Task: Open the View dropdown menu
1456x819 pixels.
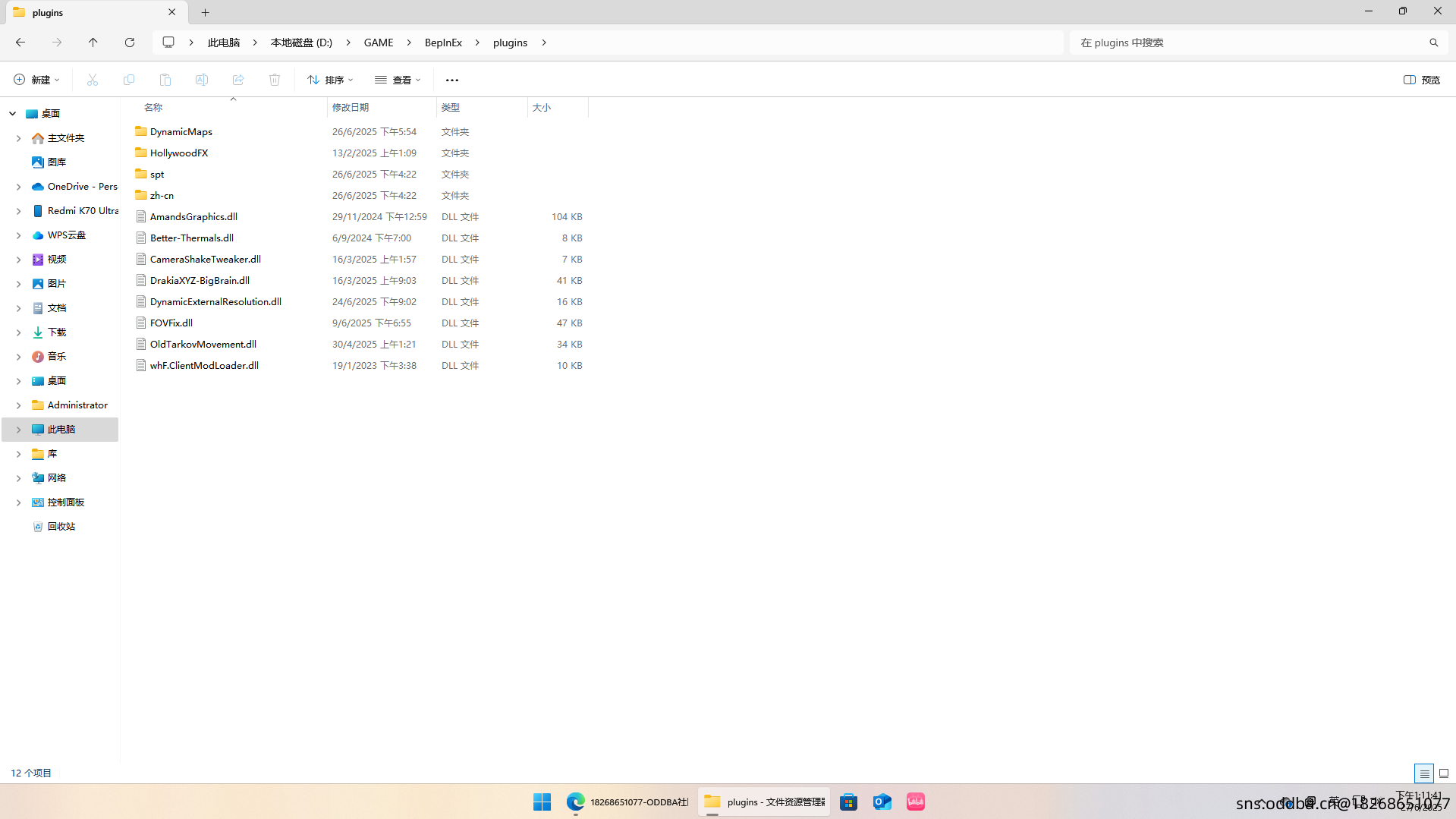Action: [x=398, y=80]
